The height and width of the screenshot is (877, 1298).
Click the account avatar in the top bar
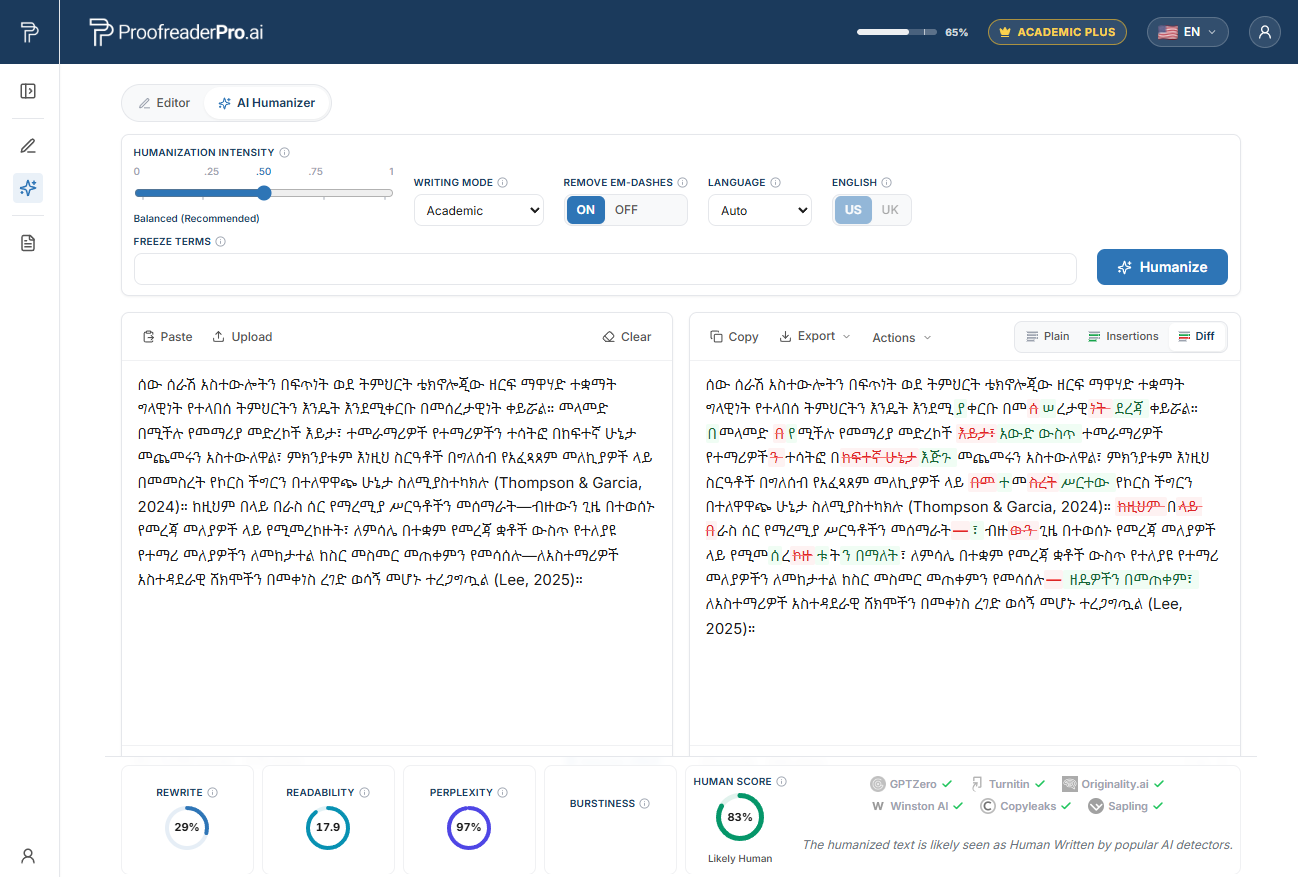(1265, 32)
